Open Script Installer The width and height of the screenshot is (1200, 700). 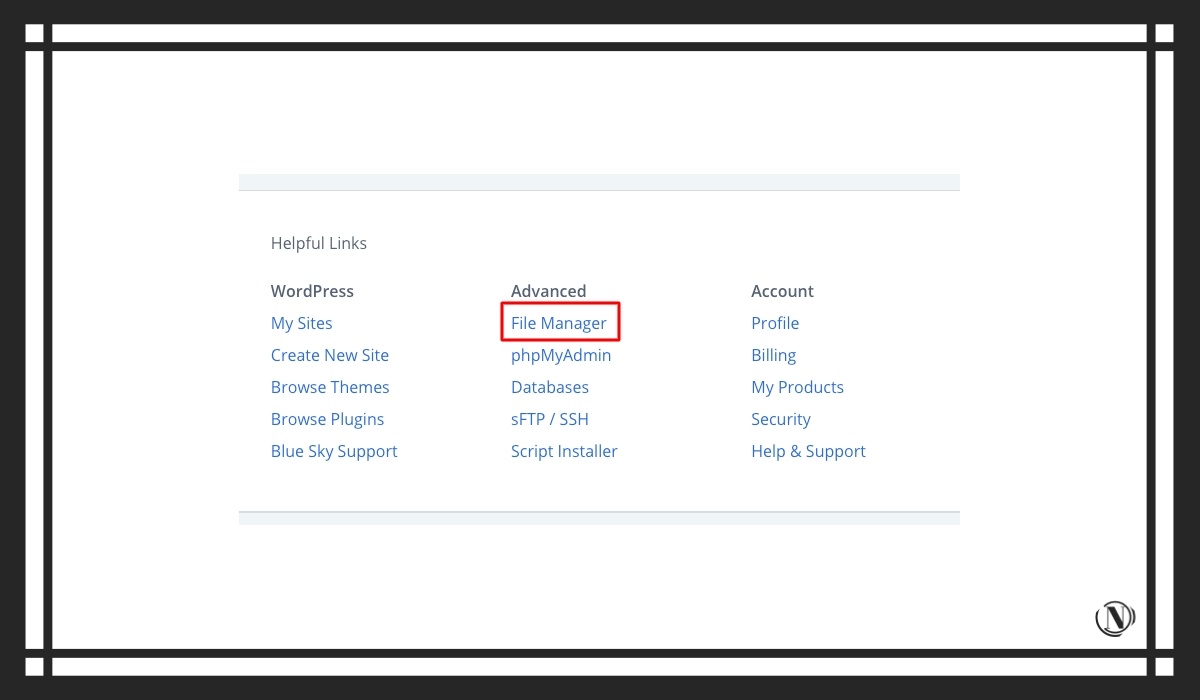[x=564, y=451]
